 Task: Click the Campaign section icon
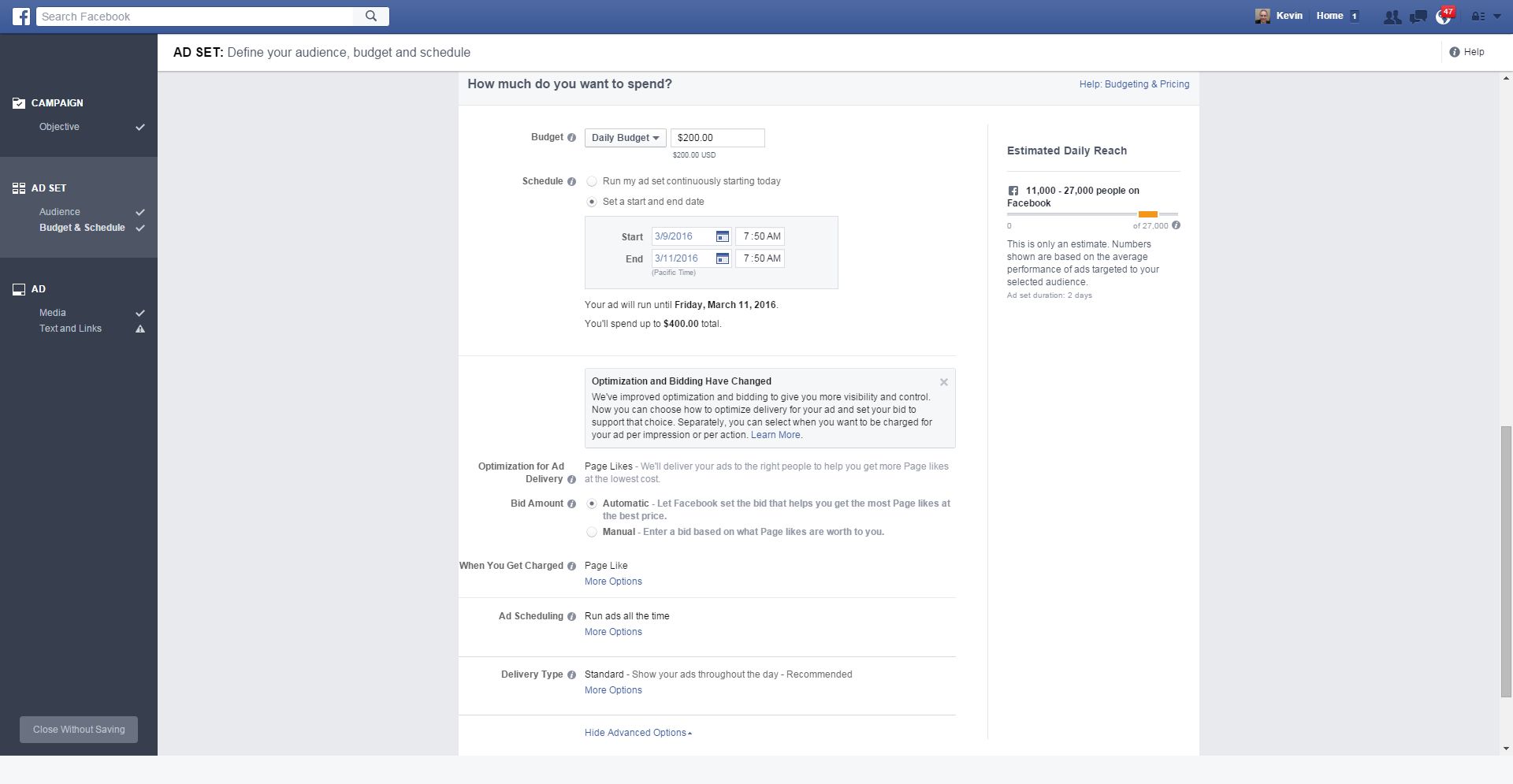click(19, 103)
